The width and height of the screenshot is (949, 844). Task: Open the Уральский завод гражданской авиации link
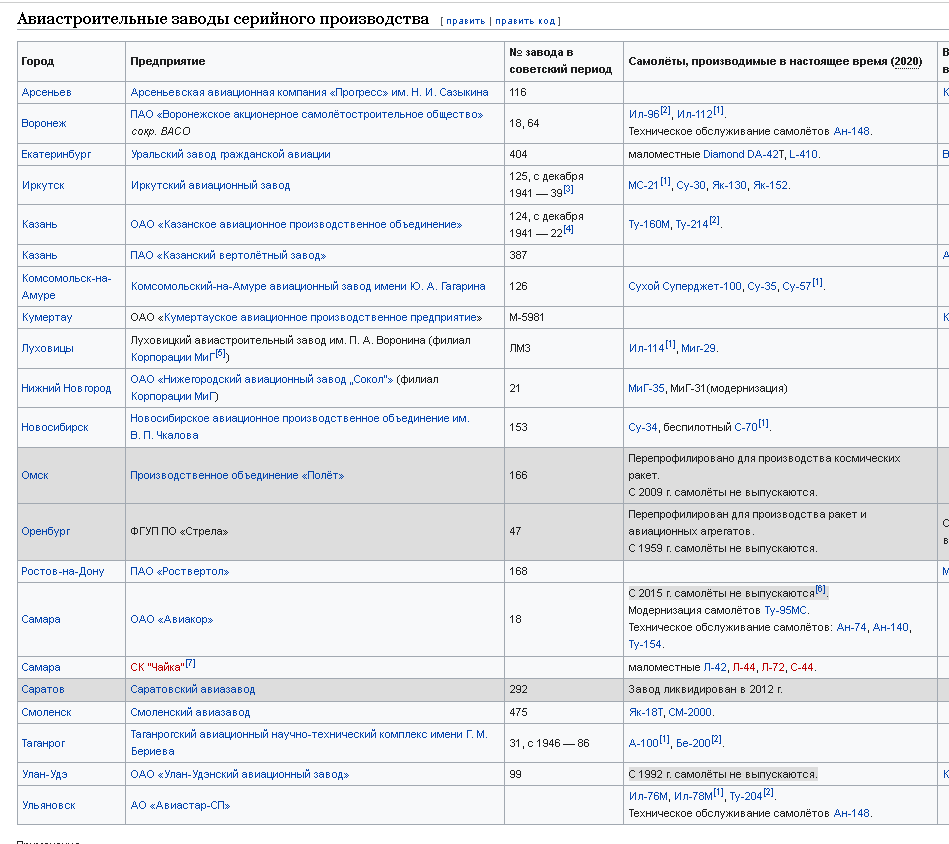point(231,154)
